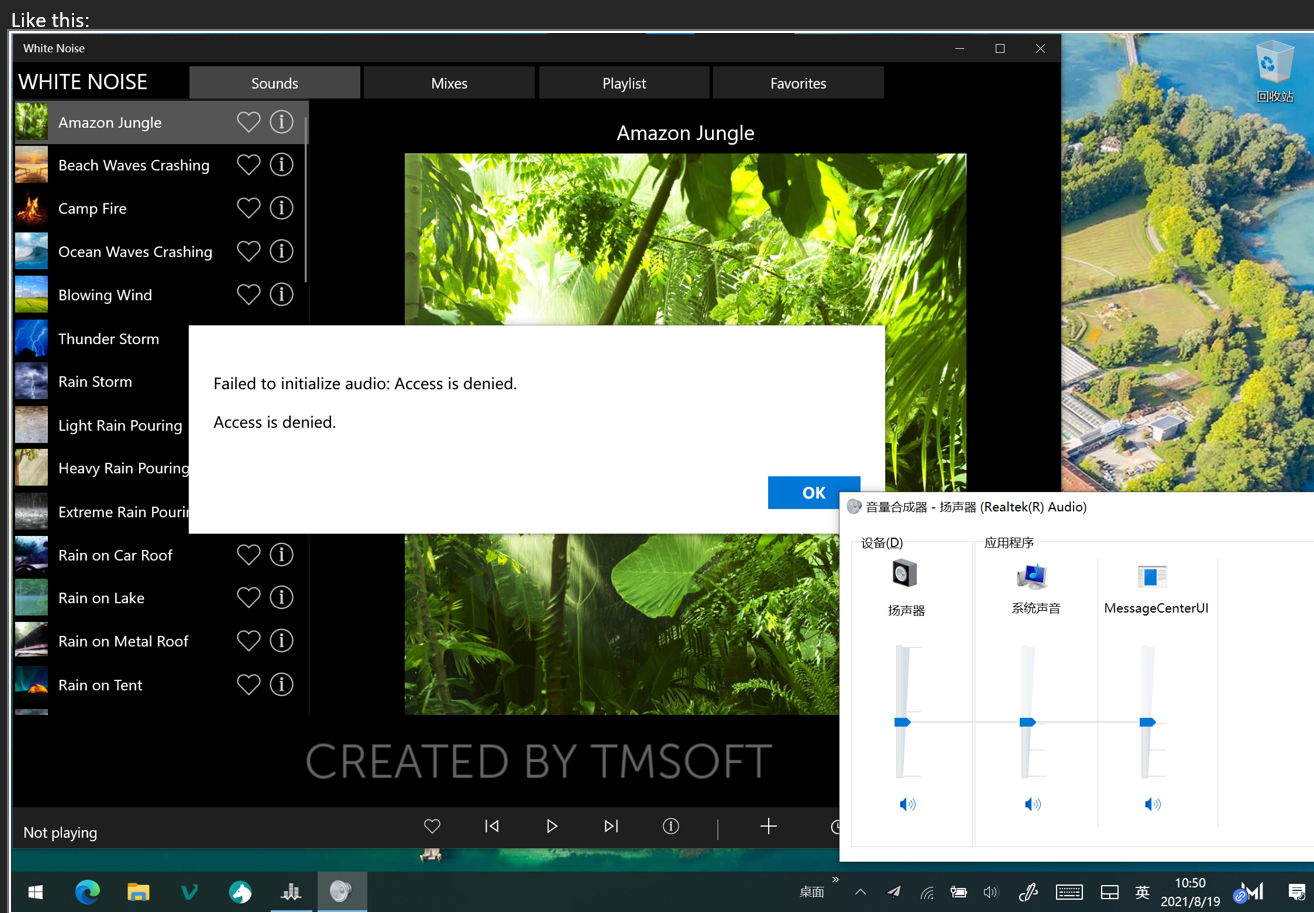Open the 英 input language switcher
Viewport: 1314px width, 913px height.
pyautogui.click(x=1141, y=892)
